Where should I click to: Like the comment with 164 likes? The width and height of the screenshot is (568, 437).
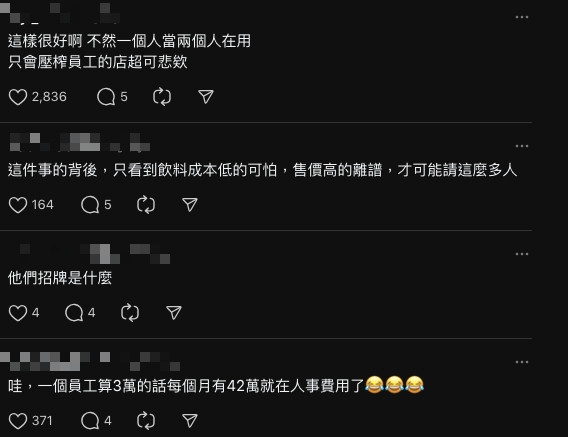[x=18, y=205]
